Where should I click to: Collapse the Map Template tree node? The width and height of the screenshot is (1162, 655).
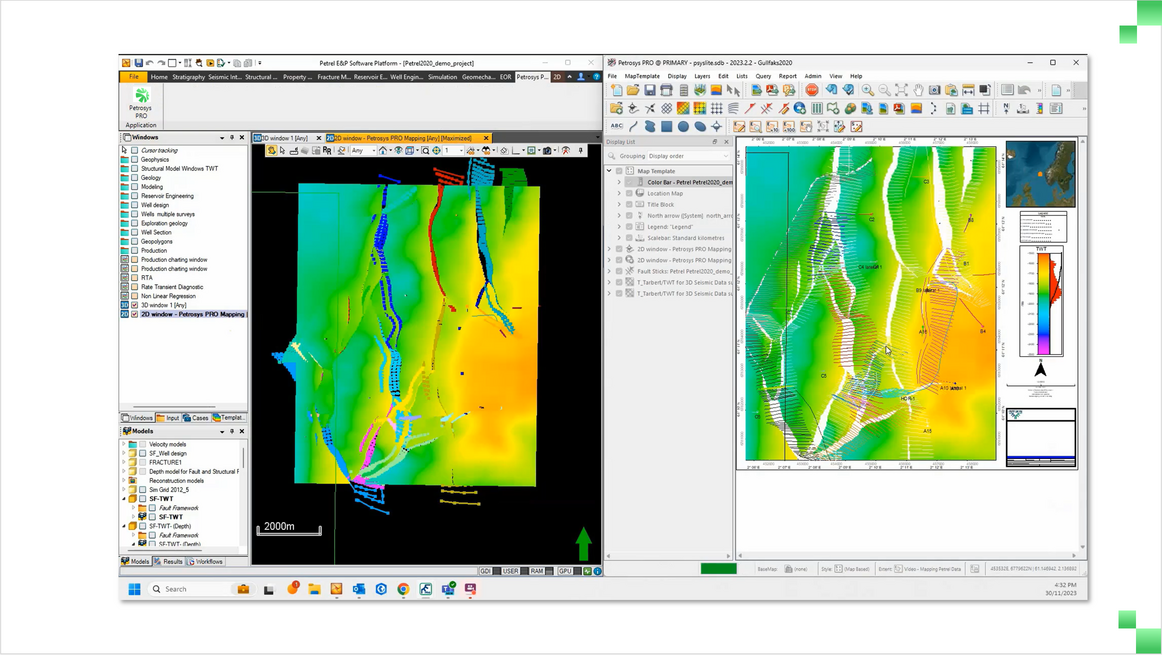pos(609,171)
